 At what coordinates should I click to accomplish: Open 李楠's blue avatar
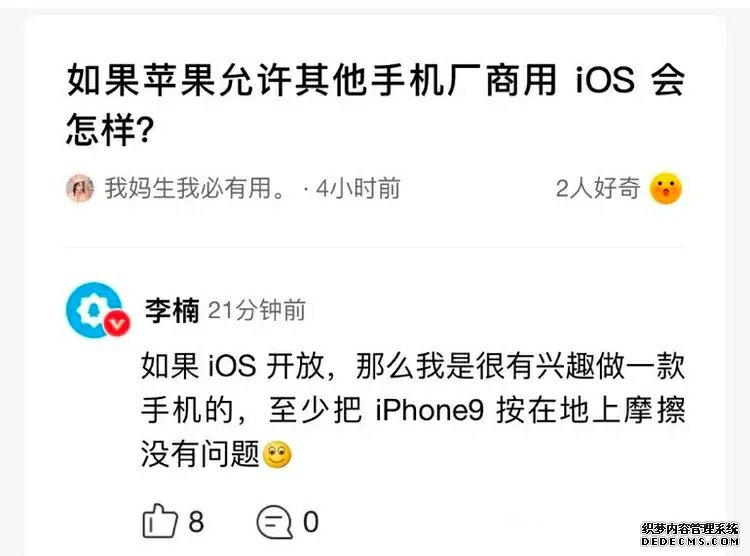click(94, 310)
